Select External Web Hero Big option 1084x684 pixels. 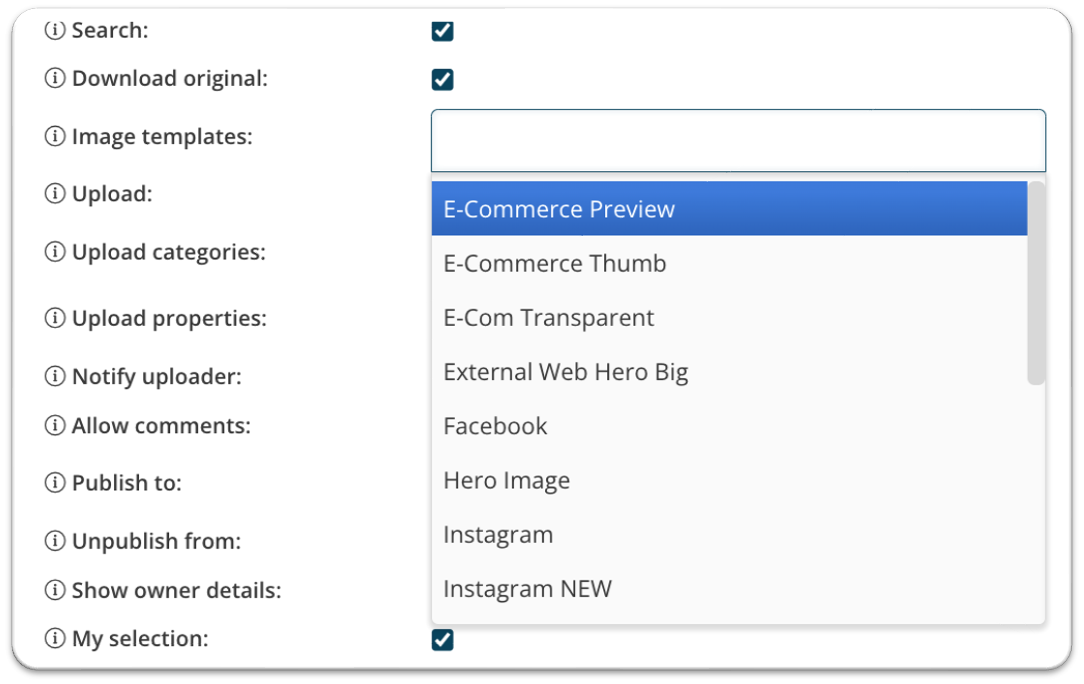tap(729, 372)
